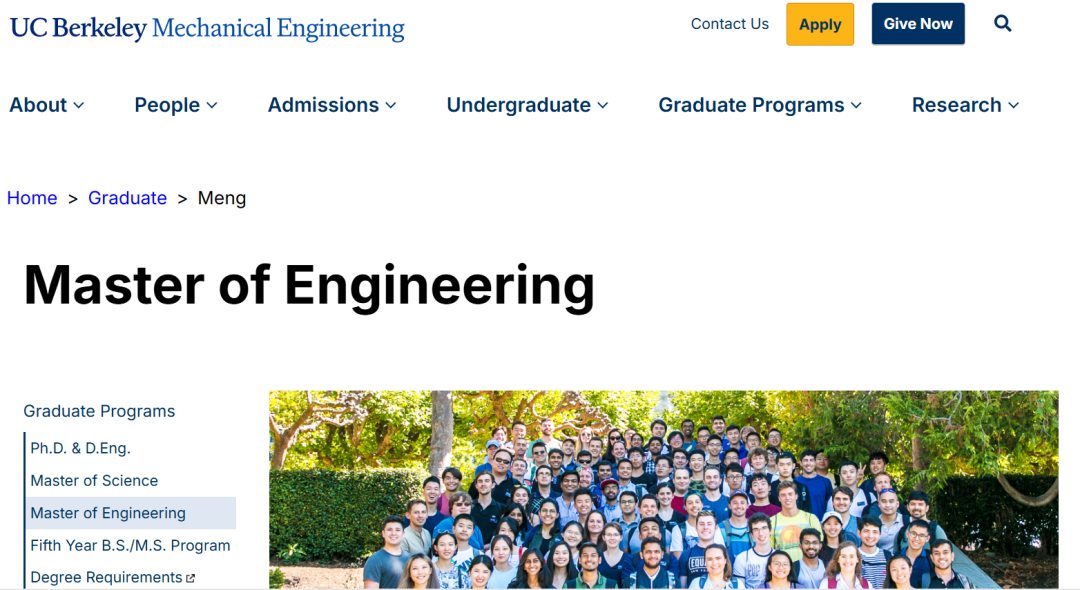Click the Give Now button
The height and width of the screenshot is (590, 1080).
click(x=918, y=24)
